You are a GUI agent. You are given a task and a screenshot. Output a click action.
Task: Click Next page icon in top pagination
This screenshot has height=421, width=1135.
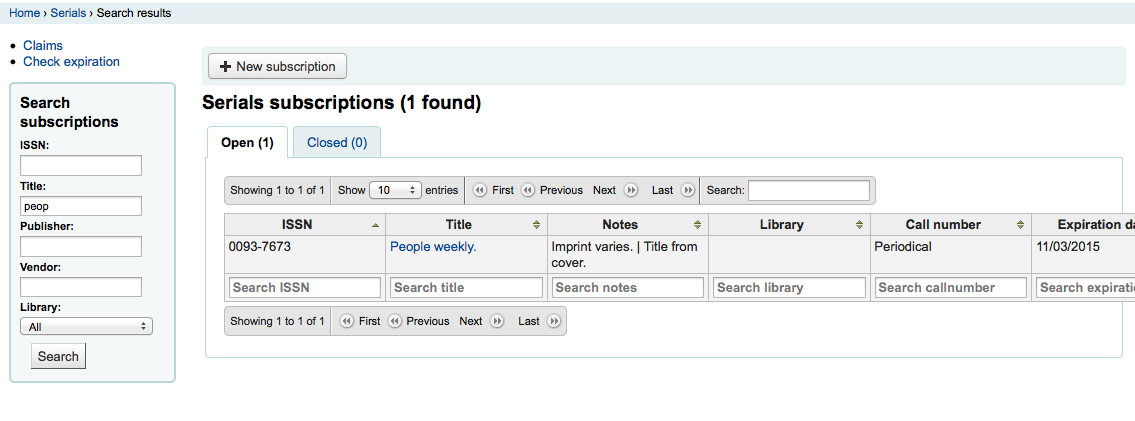(x=631, y=190)
